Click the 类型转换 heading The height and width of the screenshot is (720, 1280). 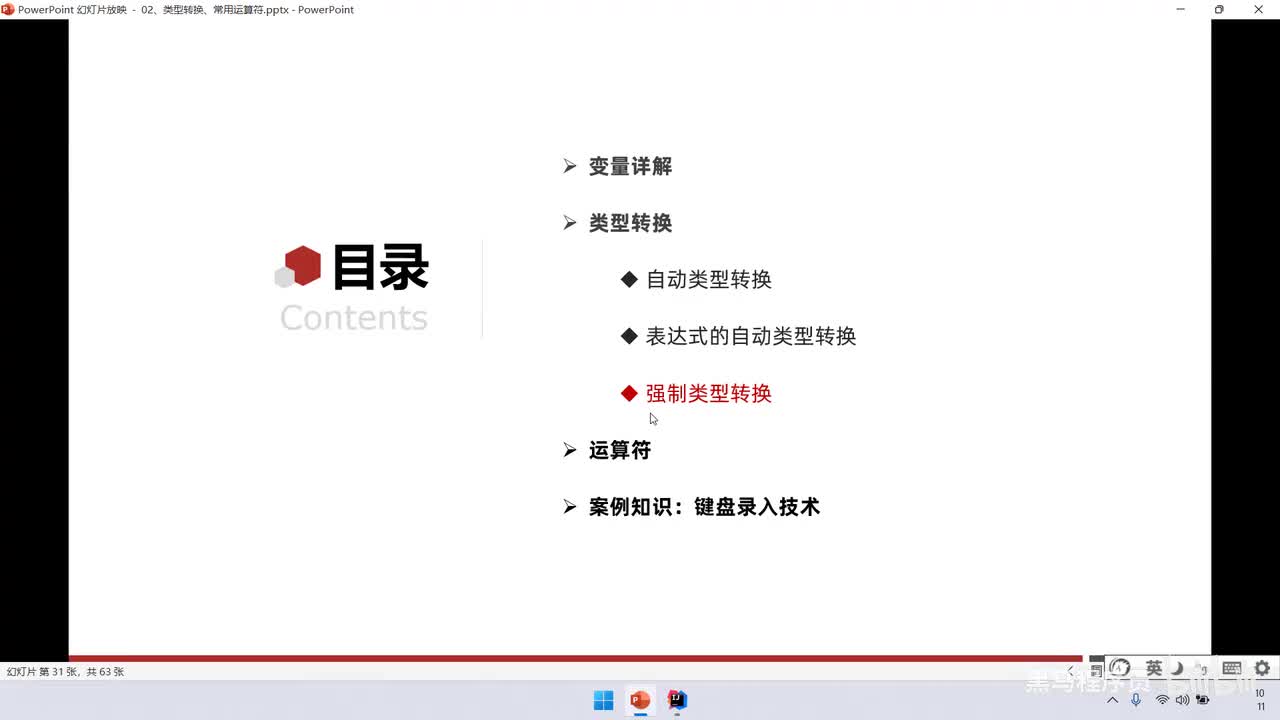pyautogui.click(x=630, y=223)
